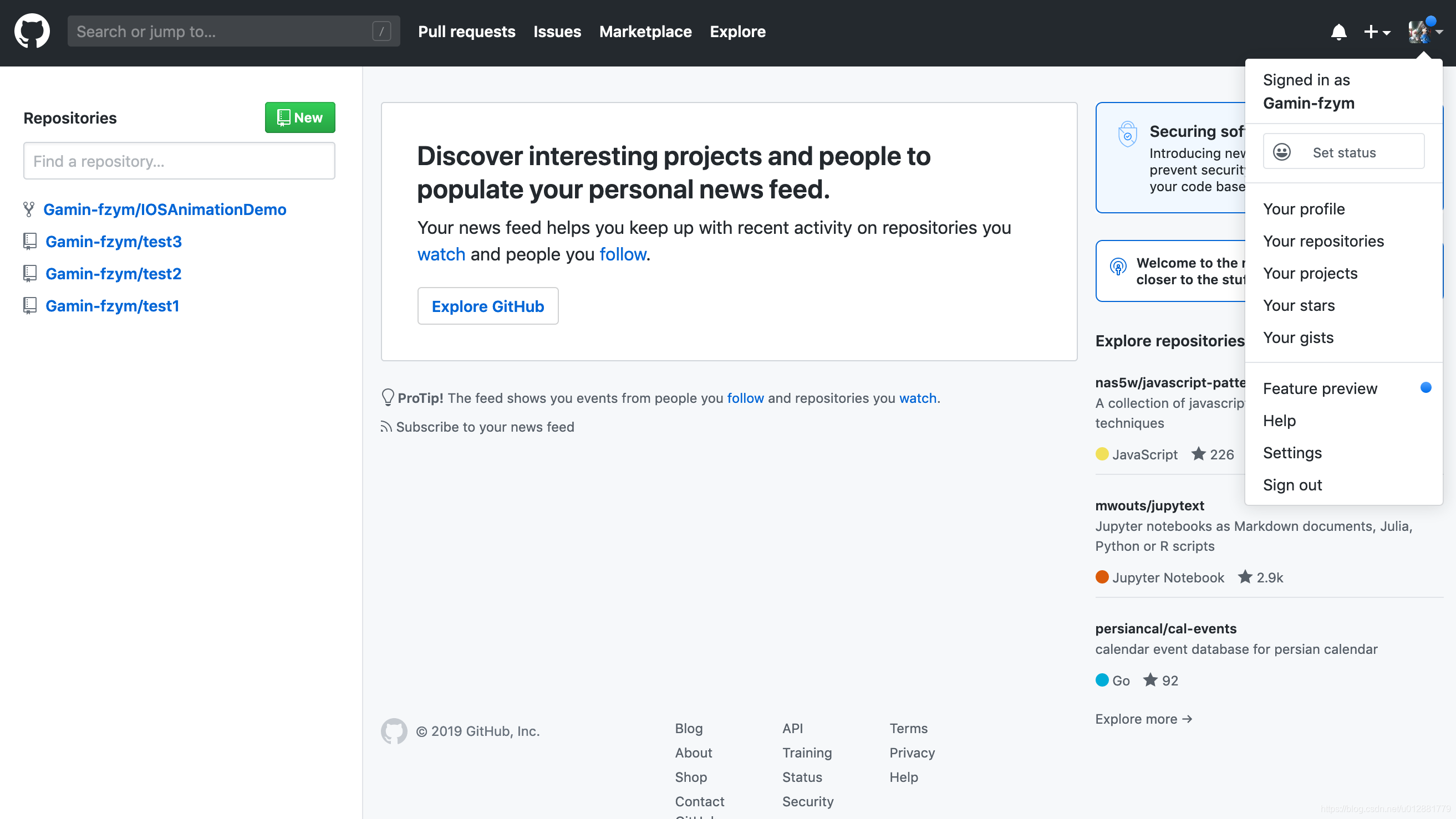This screenshot has width=1456, height=819.
Task: Open the notifications bell
Action: tap(1338, 32)
